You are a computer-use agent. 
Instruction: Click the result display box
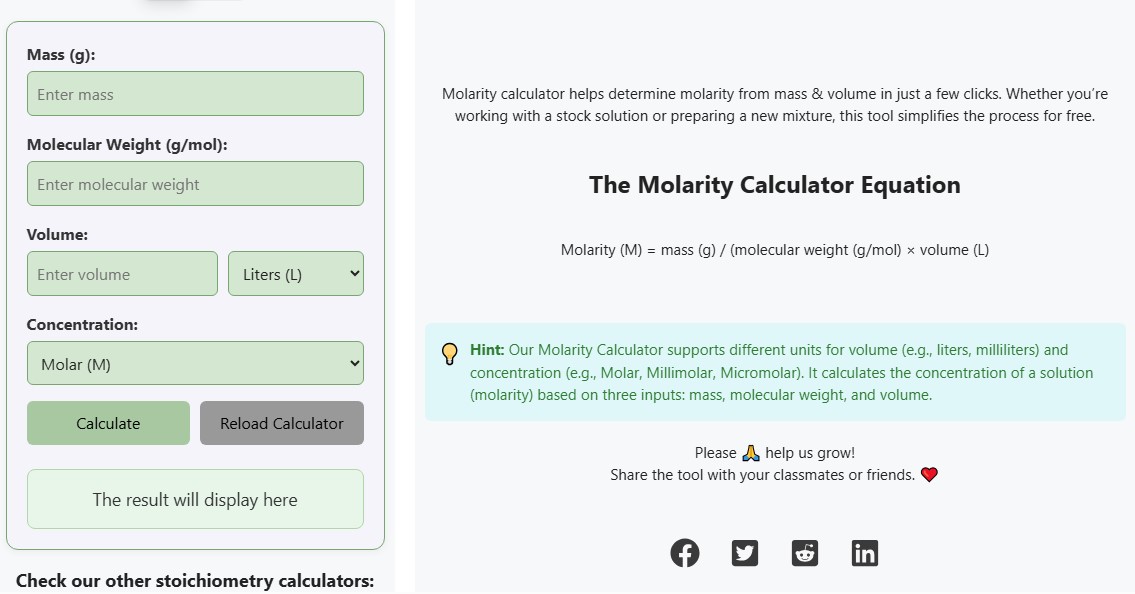[x=195, y=499]
